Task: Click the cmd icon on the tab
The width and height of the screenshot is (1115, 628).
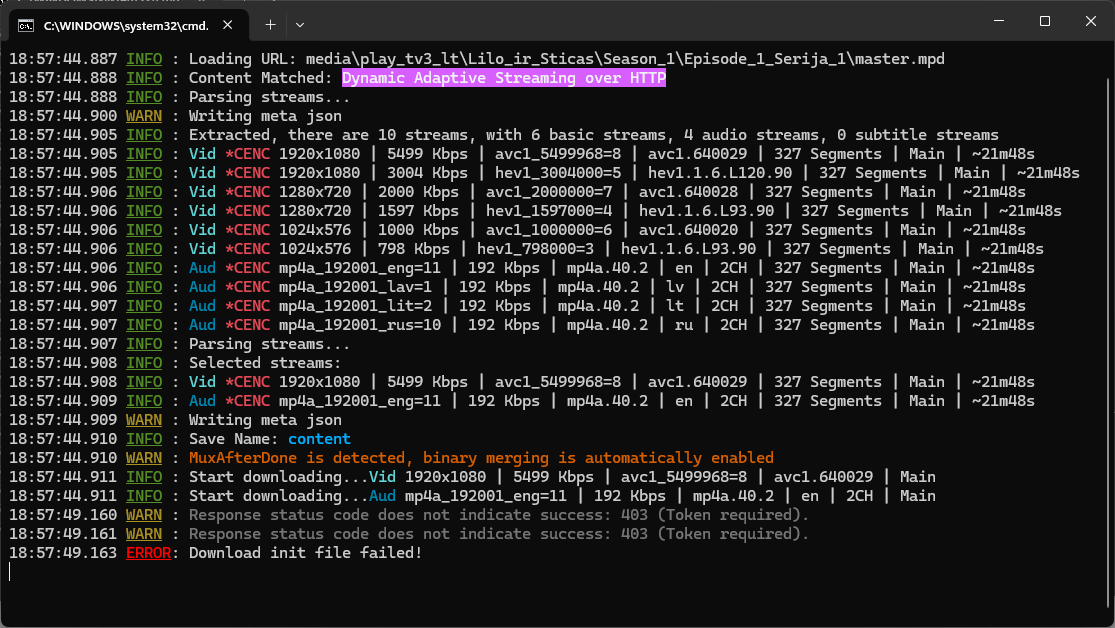Action: [26, 26]
